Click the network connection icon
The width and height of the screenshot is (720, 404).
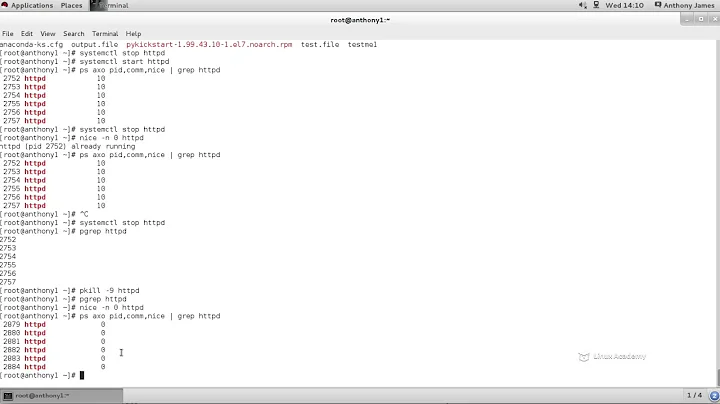(x=596, y=5)
